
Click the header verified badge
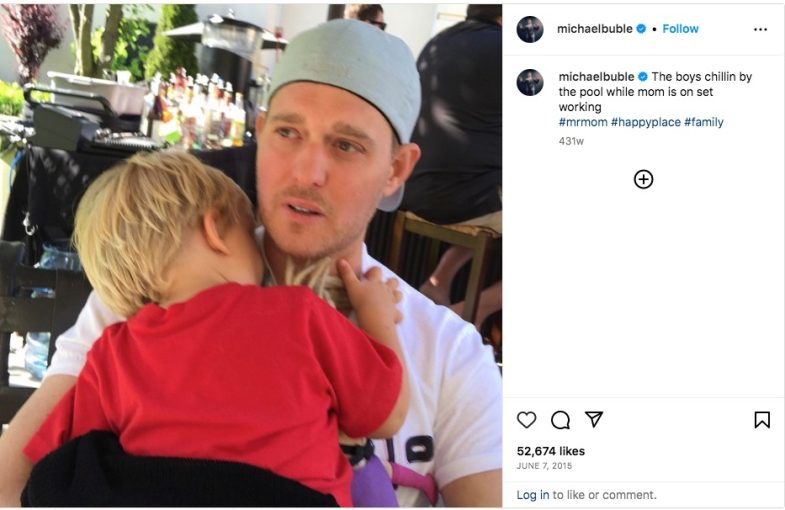tap(641, 29)
